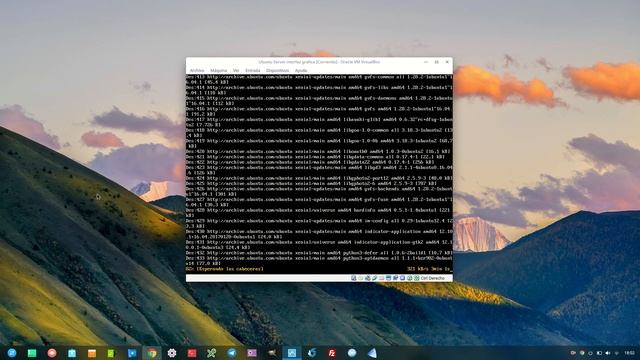
Task: Open the green crossed-tools icon on the taskbar
Action: click(211, 353)
